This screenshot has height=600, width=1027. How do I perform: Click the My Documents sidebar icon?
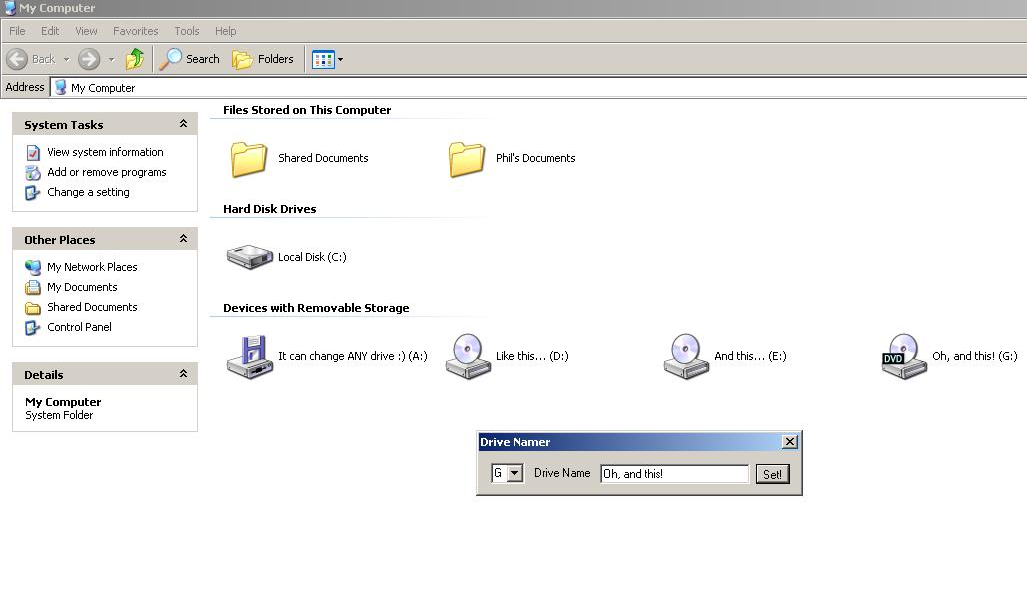(x=33, y=288)
